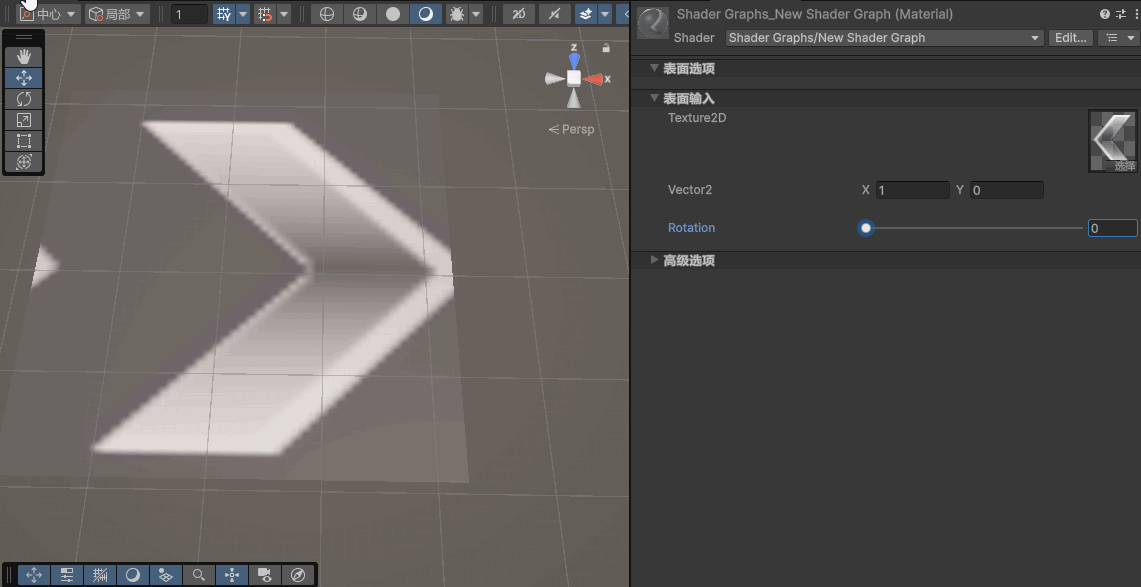Switch to Shaded Wireframe draw mode
The height and width of the screenshot is (587, 1141).
pos(359,14)
